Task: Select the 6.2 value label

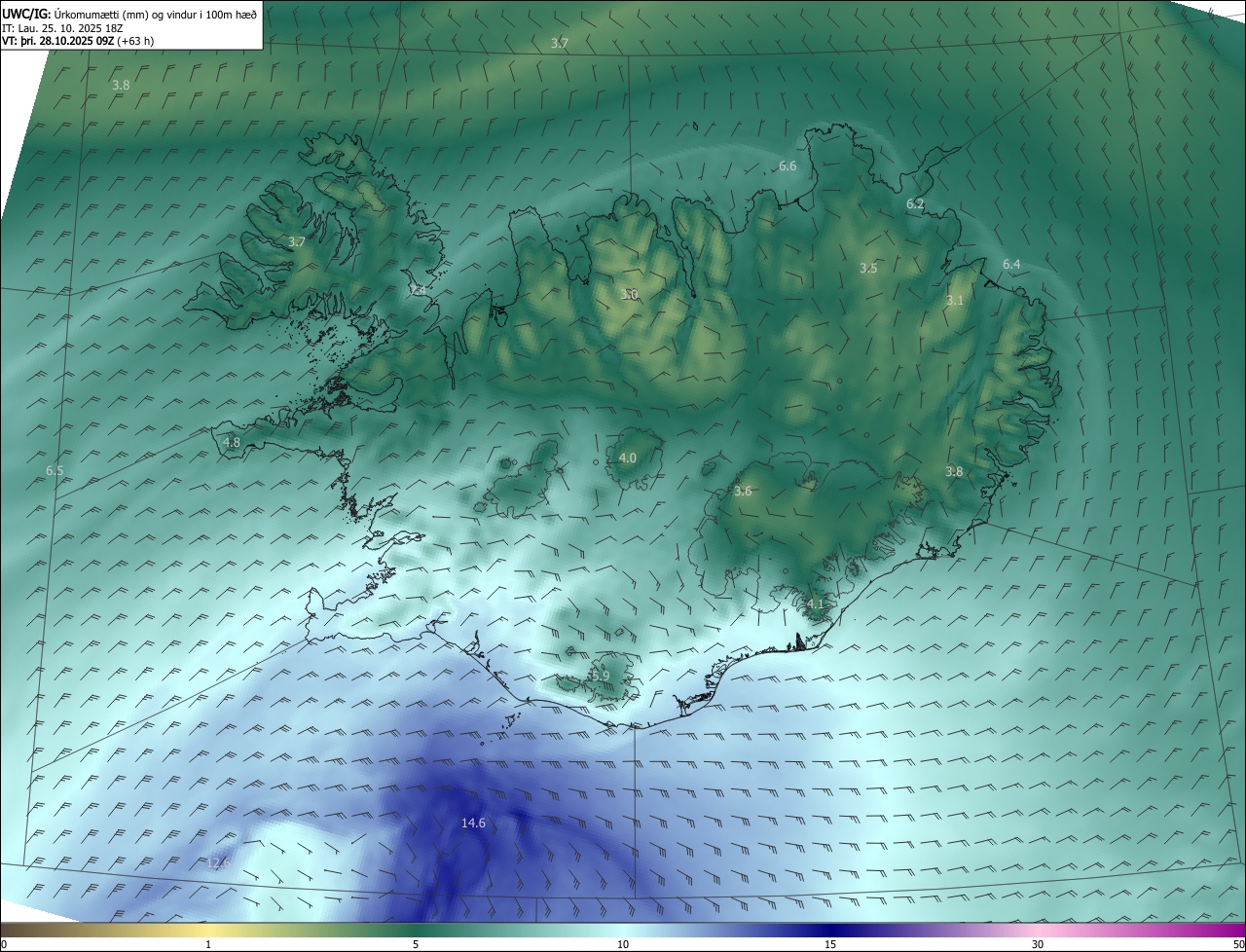Action: pyautogui.click(x=915, y=204)
